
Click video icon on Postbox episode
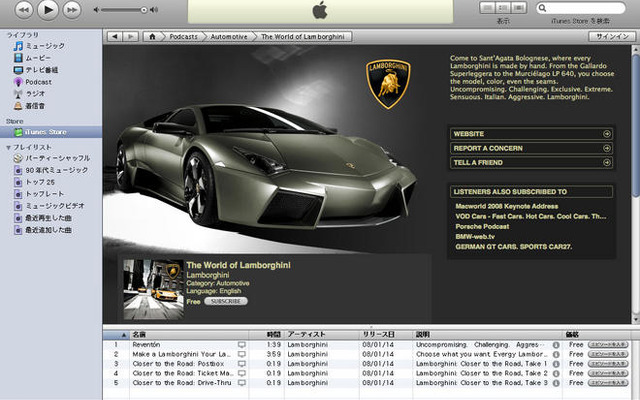click(242, 364)
